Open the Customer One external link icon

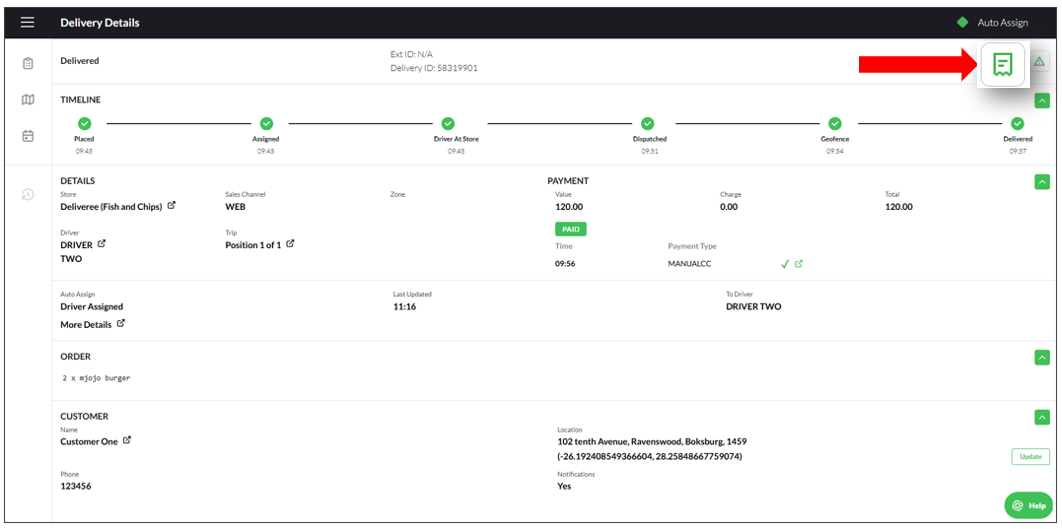pyautogui.click(x=127, y=440)
